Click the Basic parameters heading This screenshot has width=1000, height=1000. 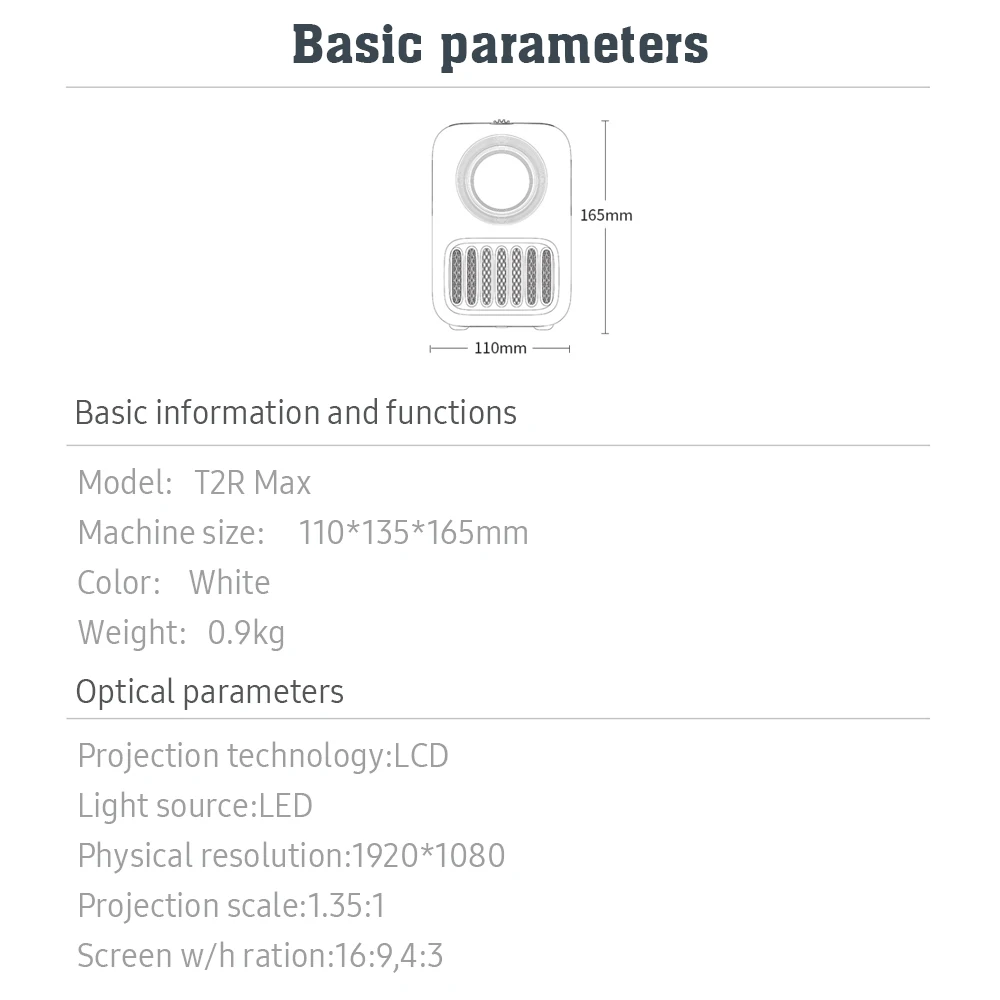[500, 45]
